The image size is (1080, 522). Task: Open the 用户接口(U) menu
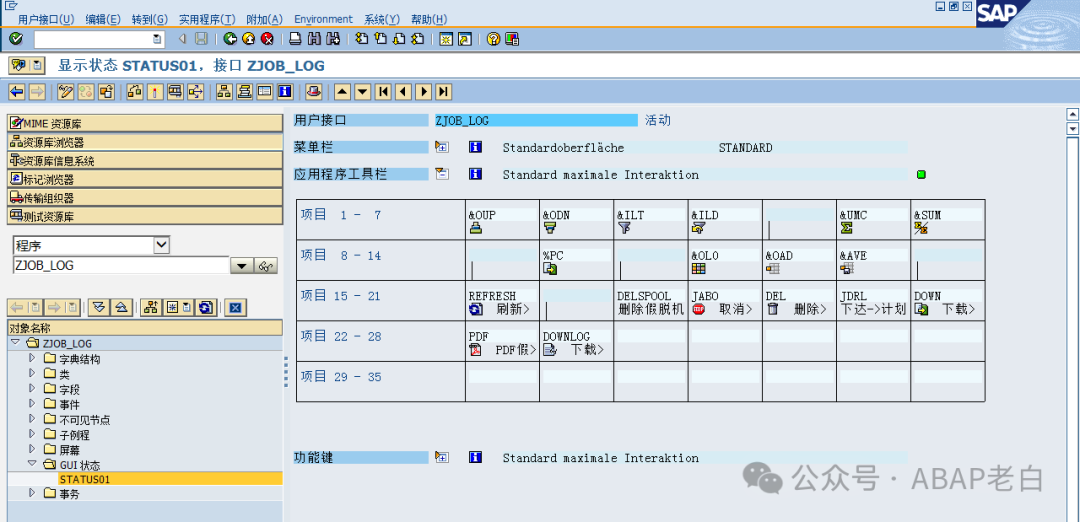[45, 19]
